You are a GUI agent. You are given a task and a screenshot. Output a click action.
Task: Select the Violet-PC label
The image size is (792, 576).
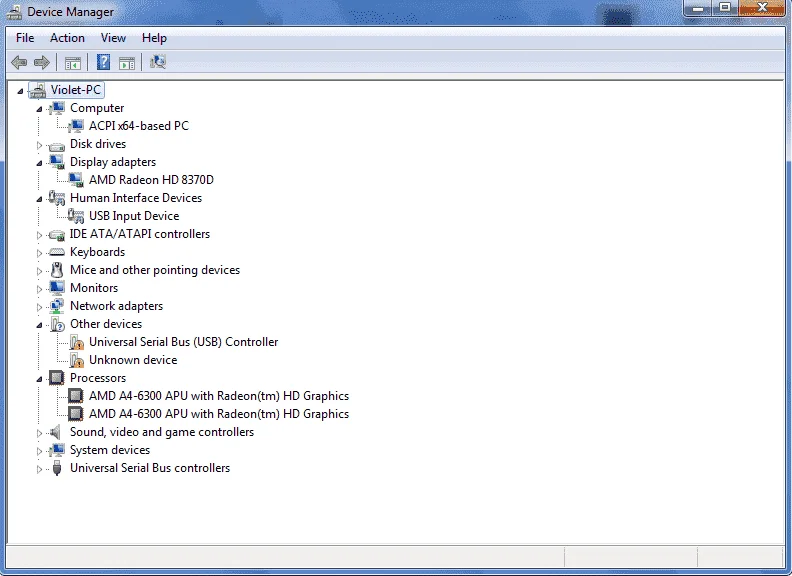pos(76,90)
